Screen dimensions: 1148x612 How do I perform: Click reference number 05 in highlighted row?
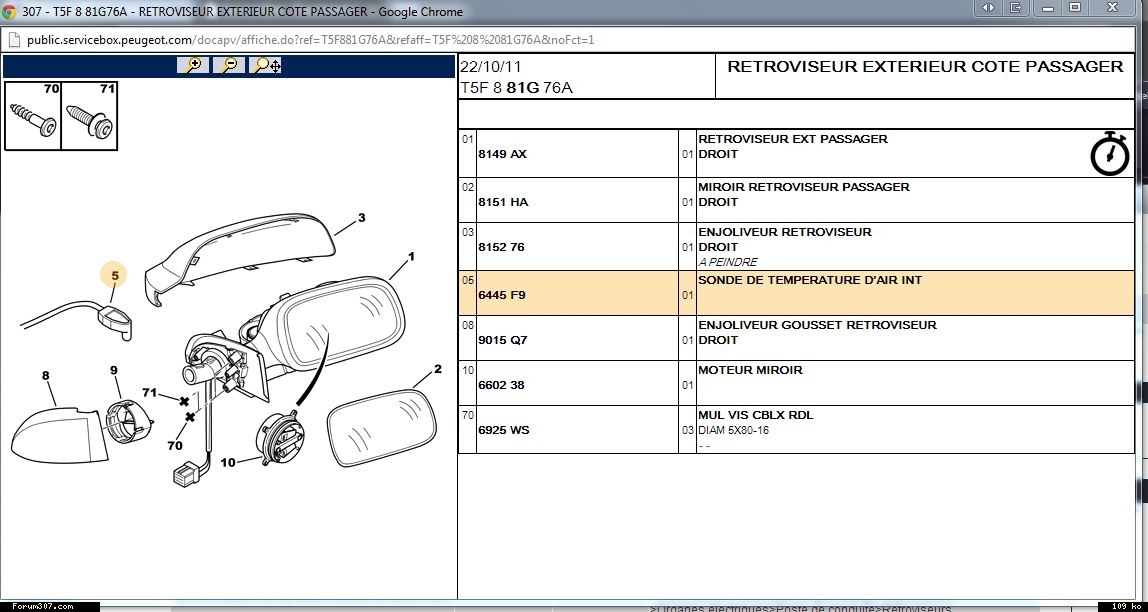[468, 280]
